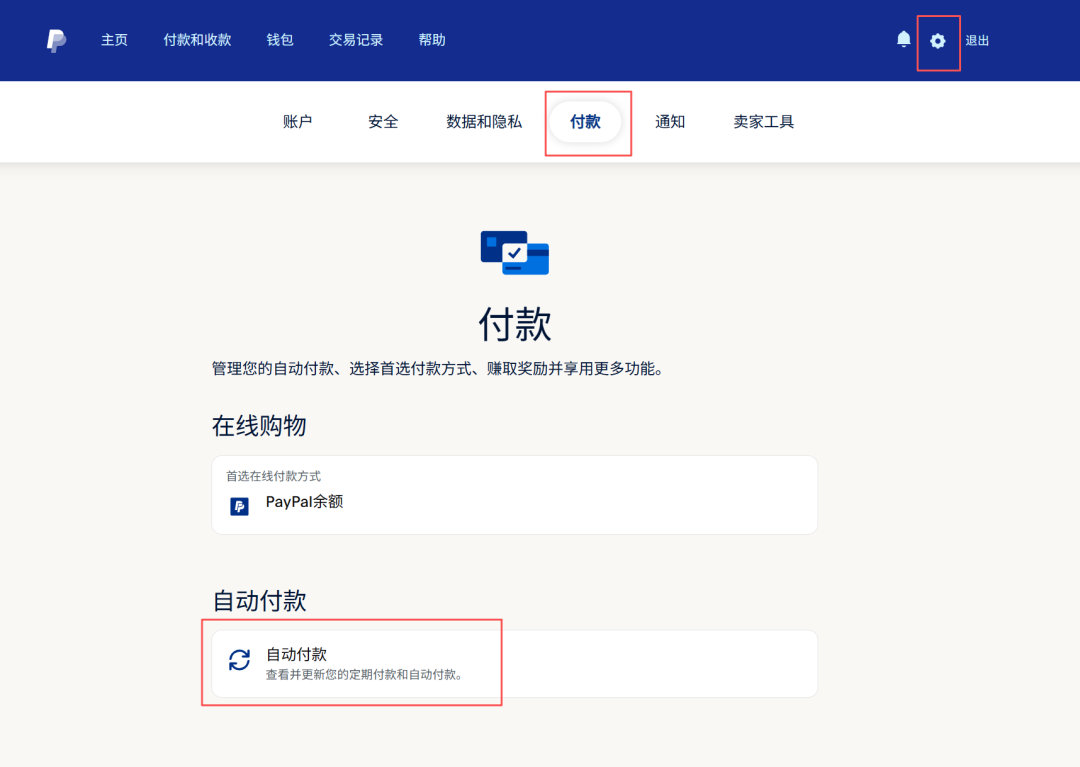The height and width of the screenshot is (767, 1080).
Task: Open the 主页 navigation item
Action: click(x=113, y=40)
